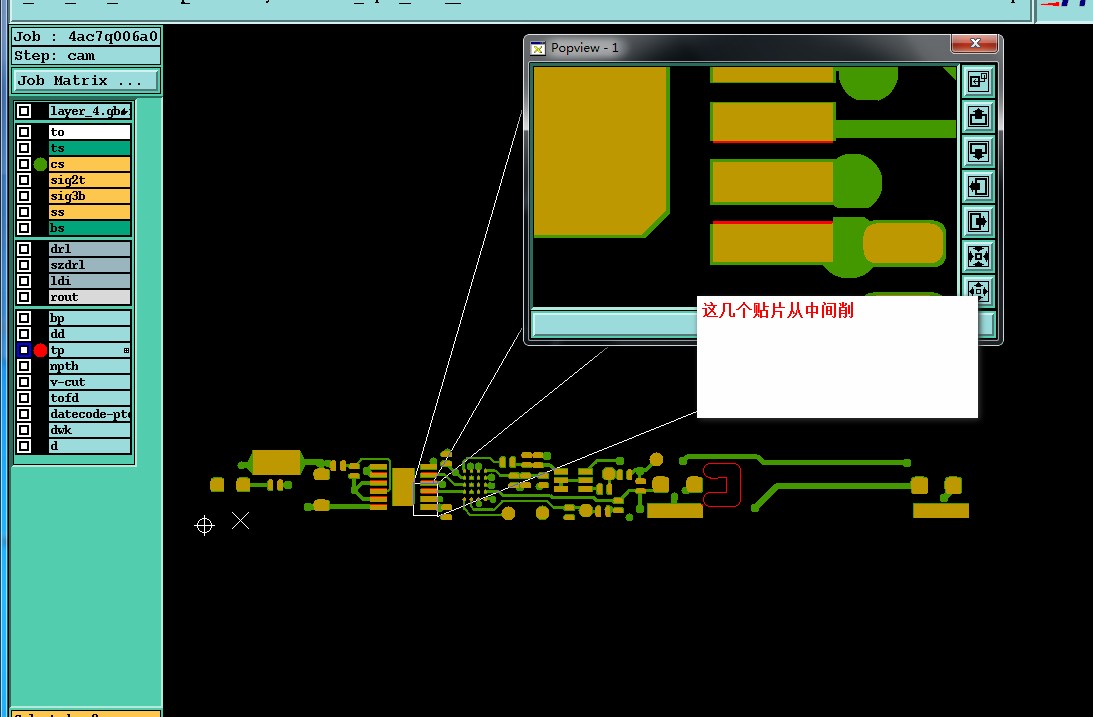Toggle checkbox for the 'bp' layer
The width and height of the screenshot is (1093, 717).
point(24,318)
